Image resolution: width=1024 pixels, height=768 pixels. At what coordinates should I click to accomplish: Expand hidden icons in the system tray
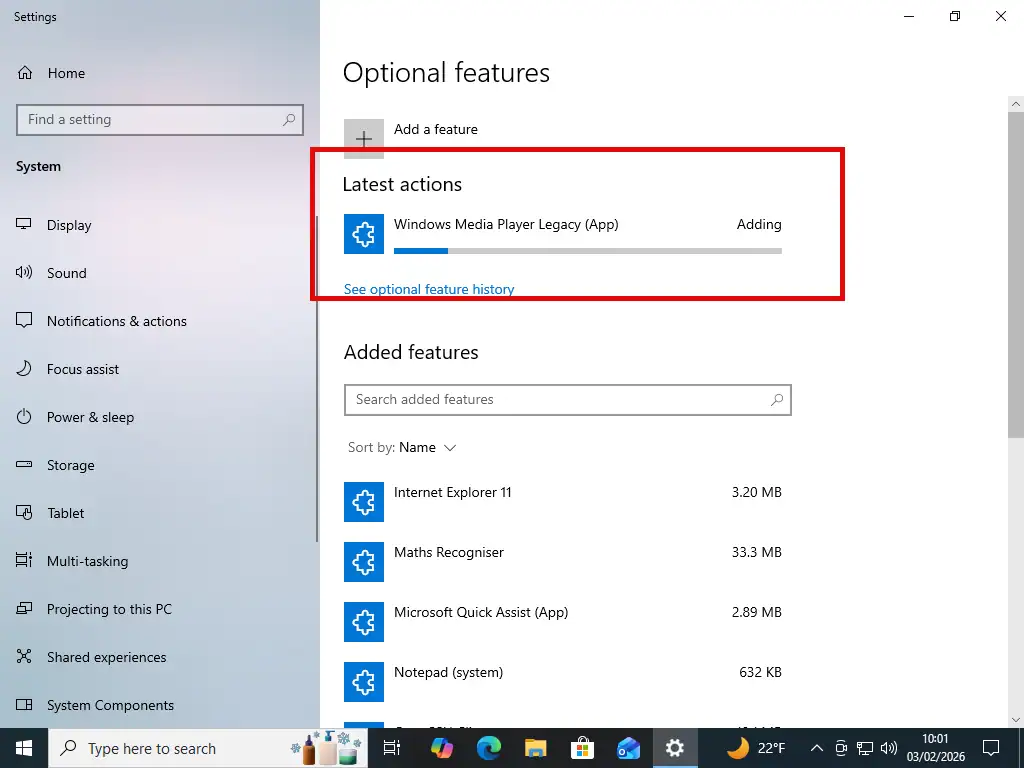pyautogui.click(x=817, y=748)
